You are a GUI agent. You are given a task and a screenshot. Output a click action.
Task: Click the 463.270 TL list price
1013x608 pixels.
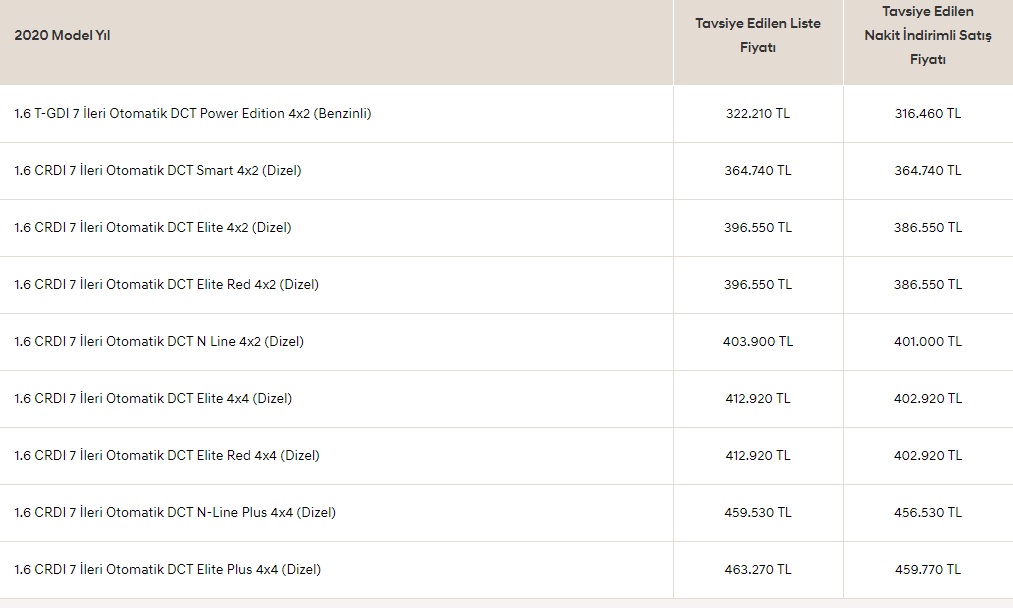point(758,569)
